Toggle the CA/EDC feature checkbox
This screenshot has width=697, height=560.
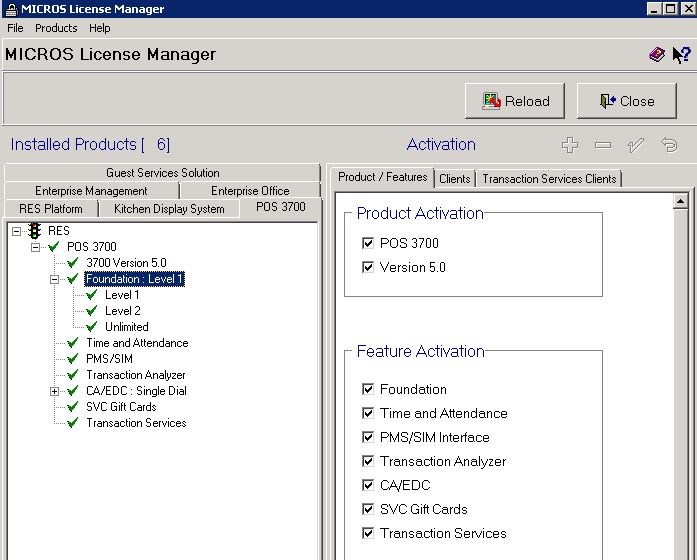368,485
